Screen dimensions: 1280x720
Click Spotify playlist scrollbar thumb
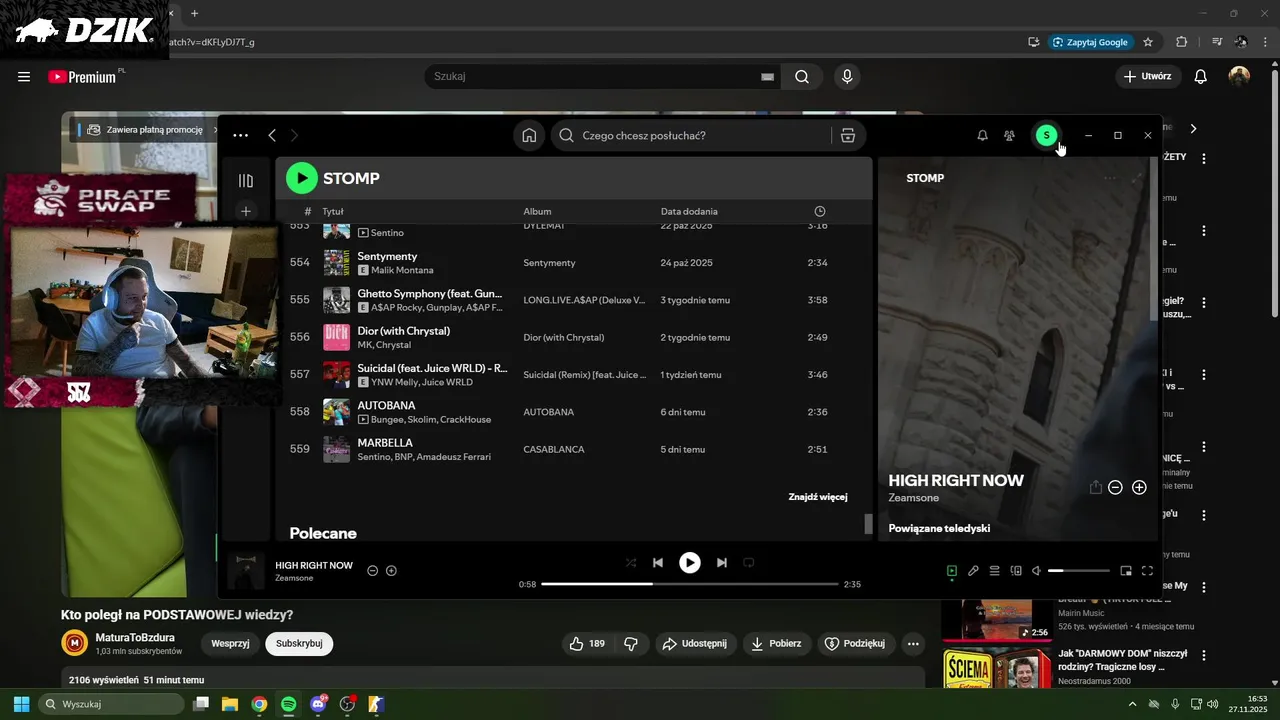868,524
